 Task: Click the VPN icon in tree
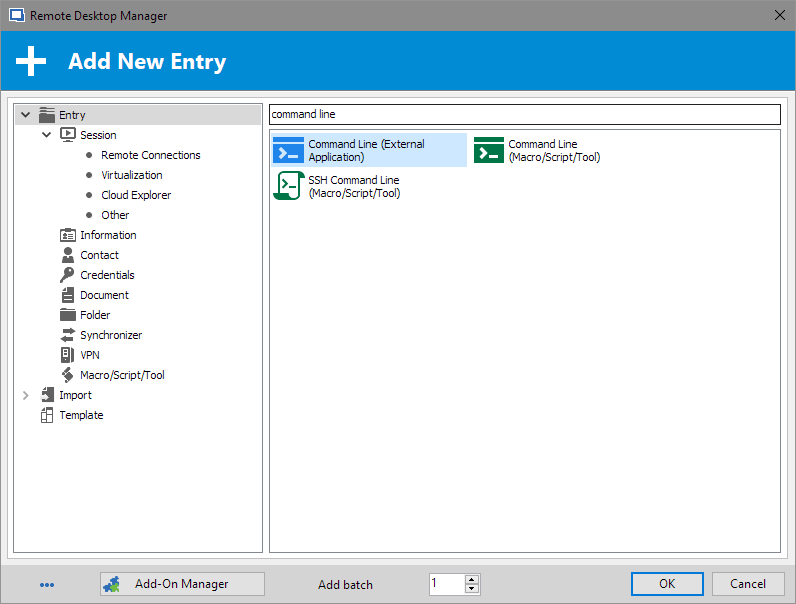(x=68, y=355)
